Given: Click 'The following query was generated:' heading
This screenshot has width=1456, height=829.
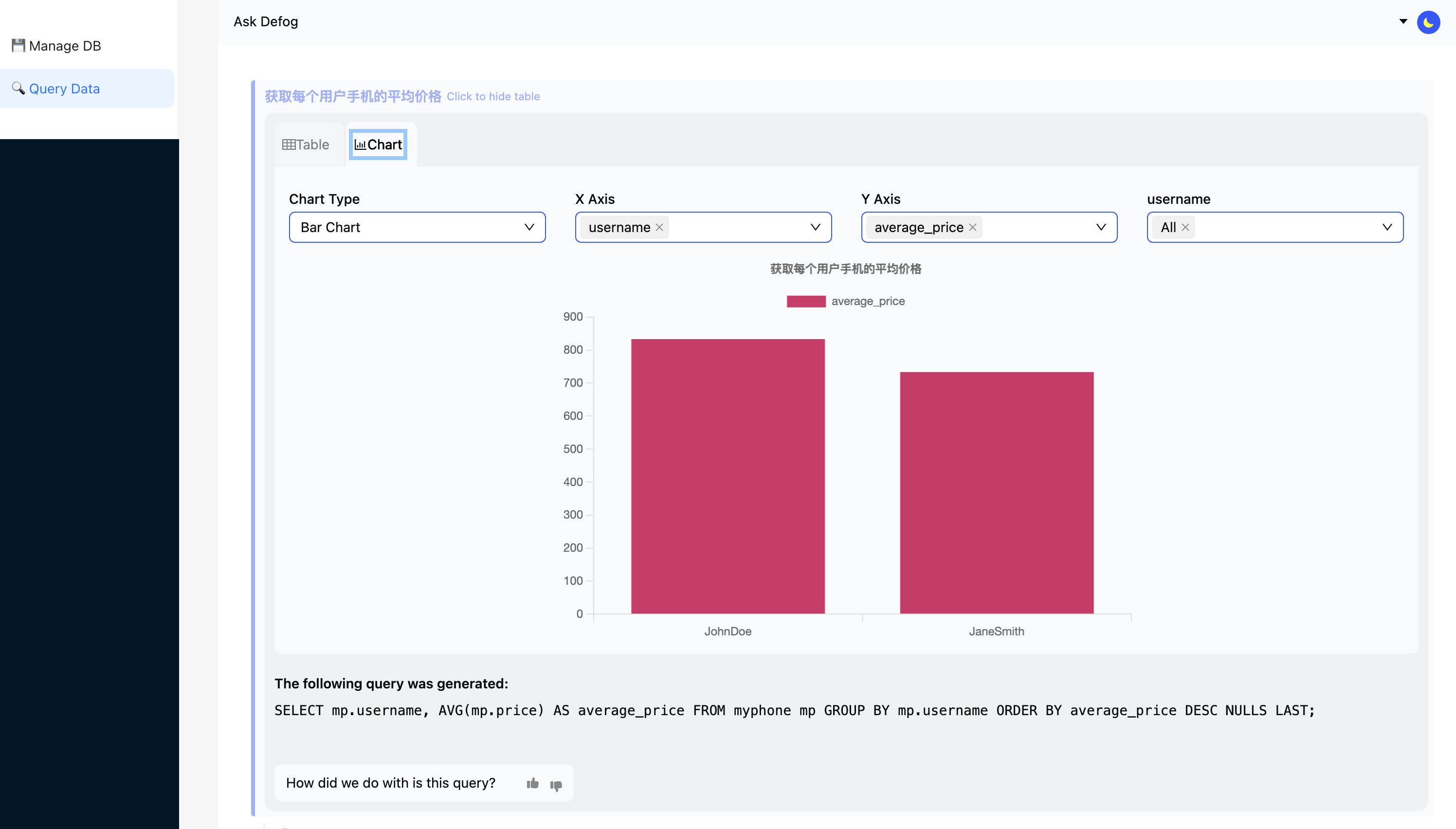Looking at the screenshot, I should pos(391,683).
